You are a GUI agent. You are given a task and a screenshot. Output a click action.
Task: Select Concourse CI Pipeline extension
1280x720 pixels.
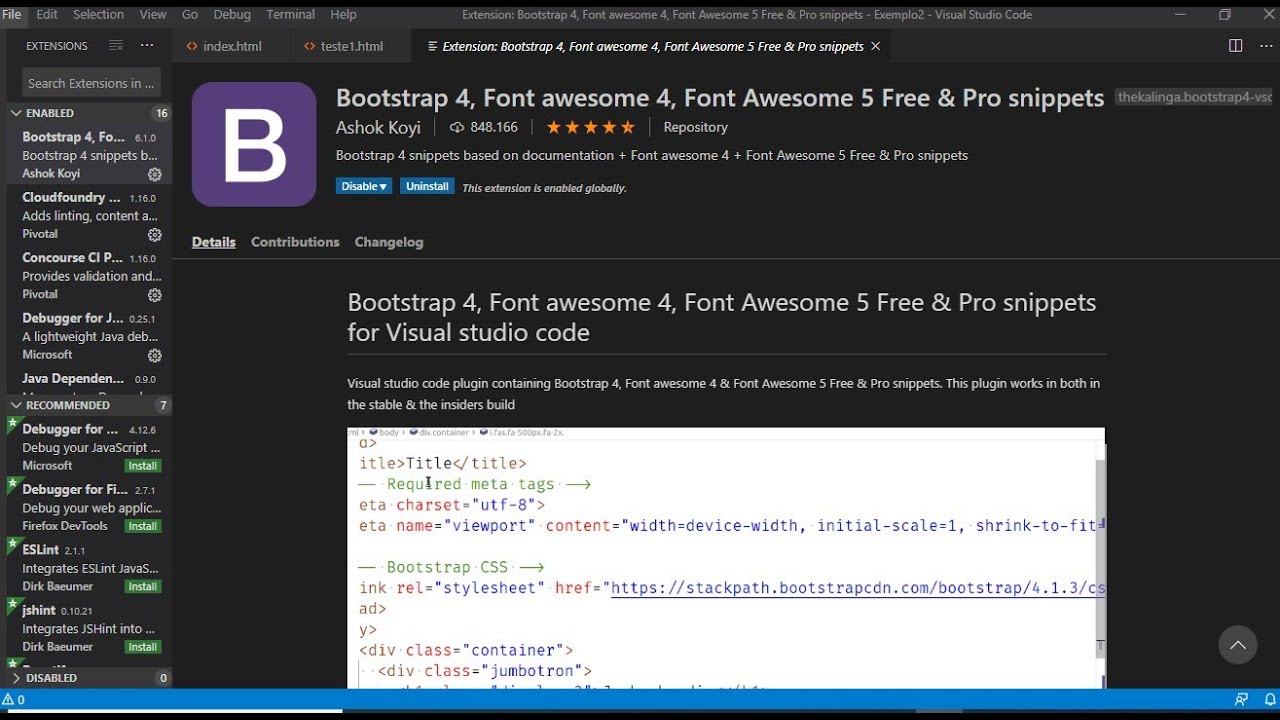(90, 275)
